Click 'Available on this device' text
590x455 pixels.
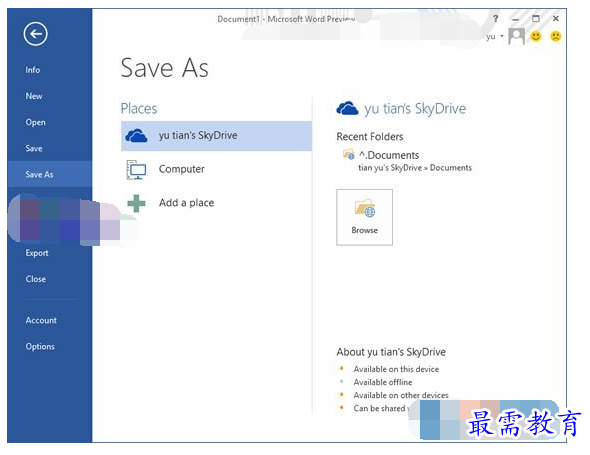coord(396,369)
